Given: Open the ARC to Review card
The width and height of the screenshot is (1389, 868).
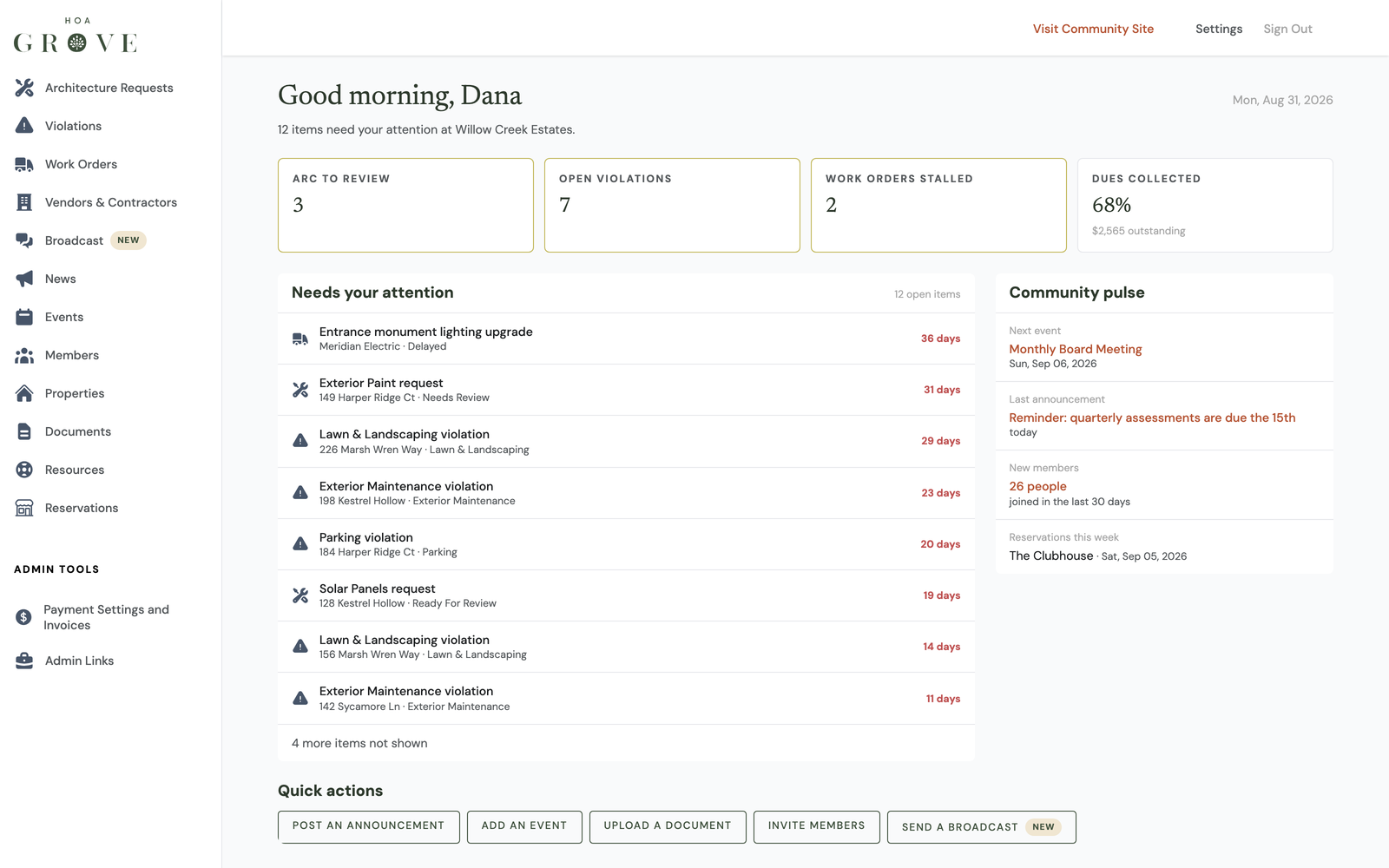Looking at the screenshot, I should [405, 205].
